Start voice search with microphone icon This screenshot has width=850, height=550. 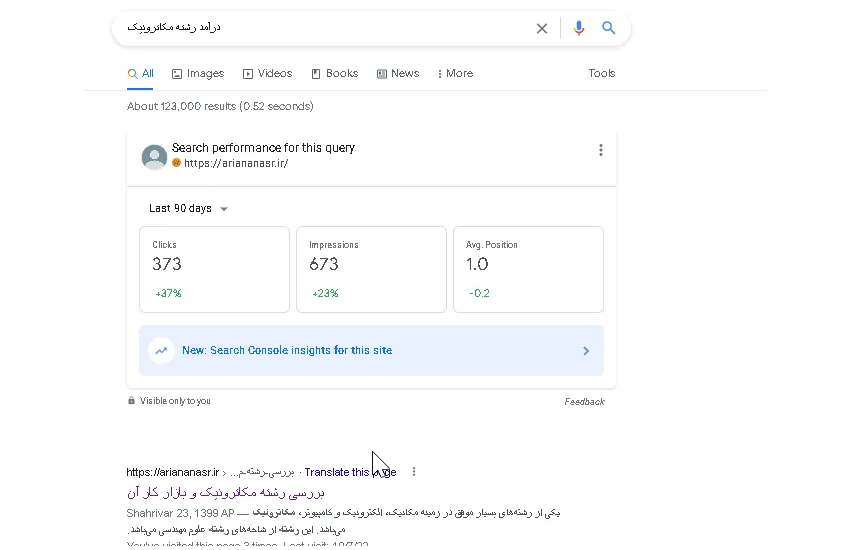pos(579,28)
